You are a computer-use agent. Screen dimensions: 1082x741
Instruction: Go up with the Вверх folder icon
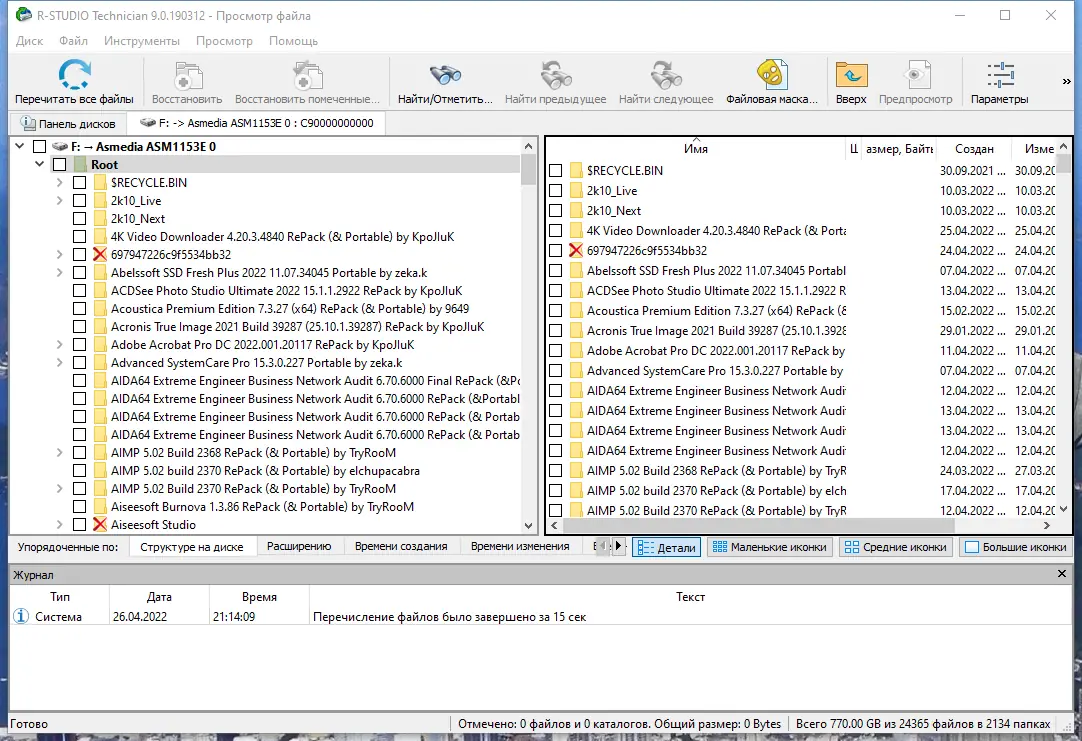851,75
